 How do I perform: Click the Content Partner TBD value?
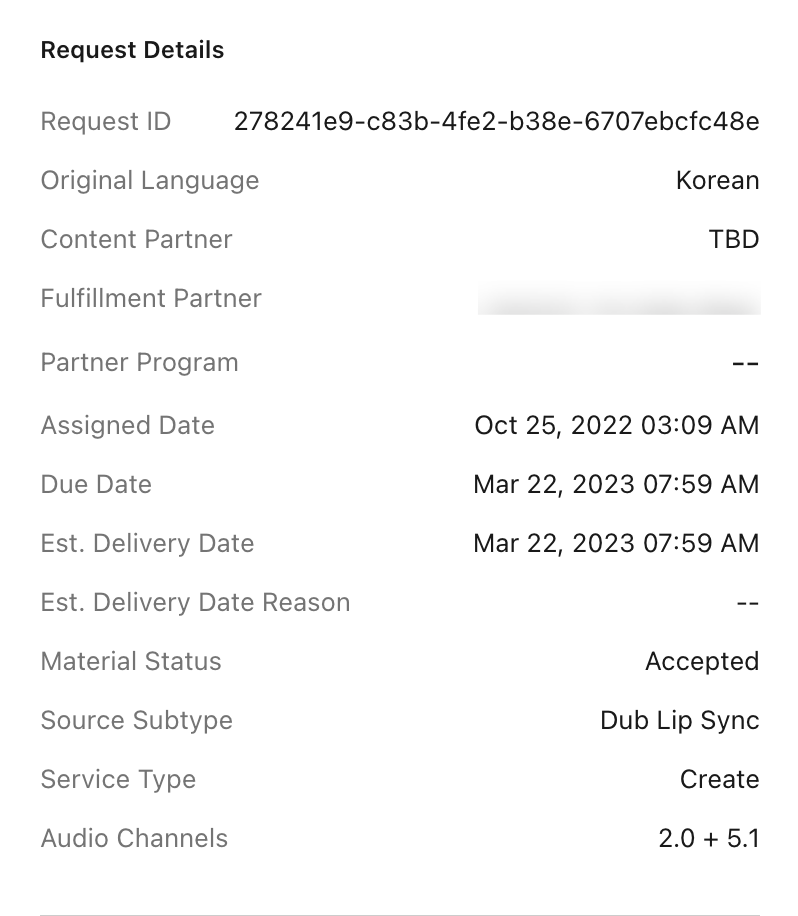[734, 240]
